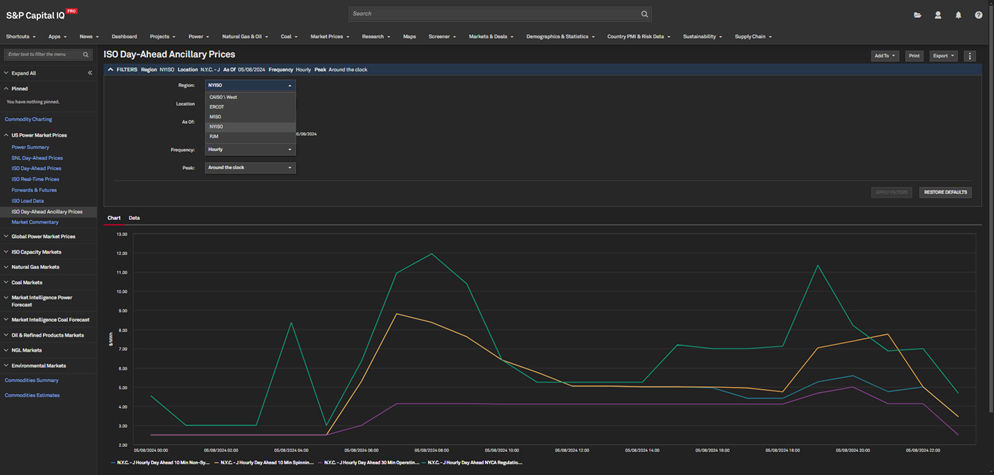Open the folder icon in header

(x=917, y=15)
